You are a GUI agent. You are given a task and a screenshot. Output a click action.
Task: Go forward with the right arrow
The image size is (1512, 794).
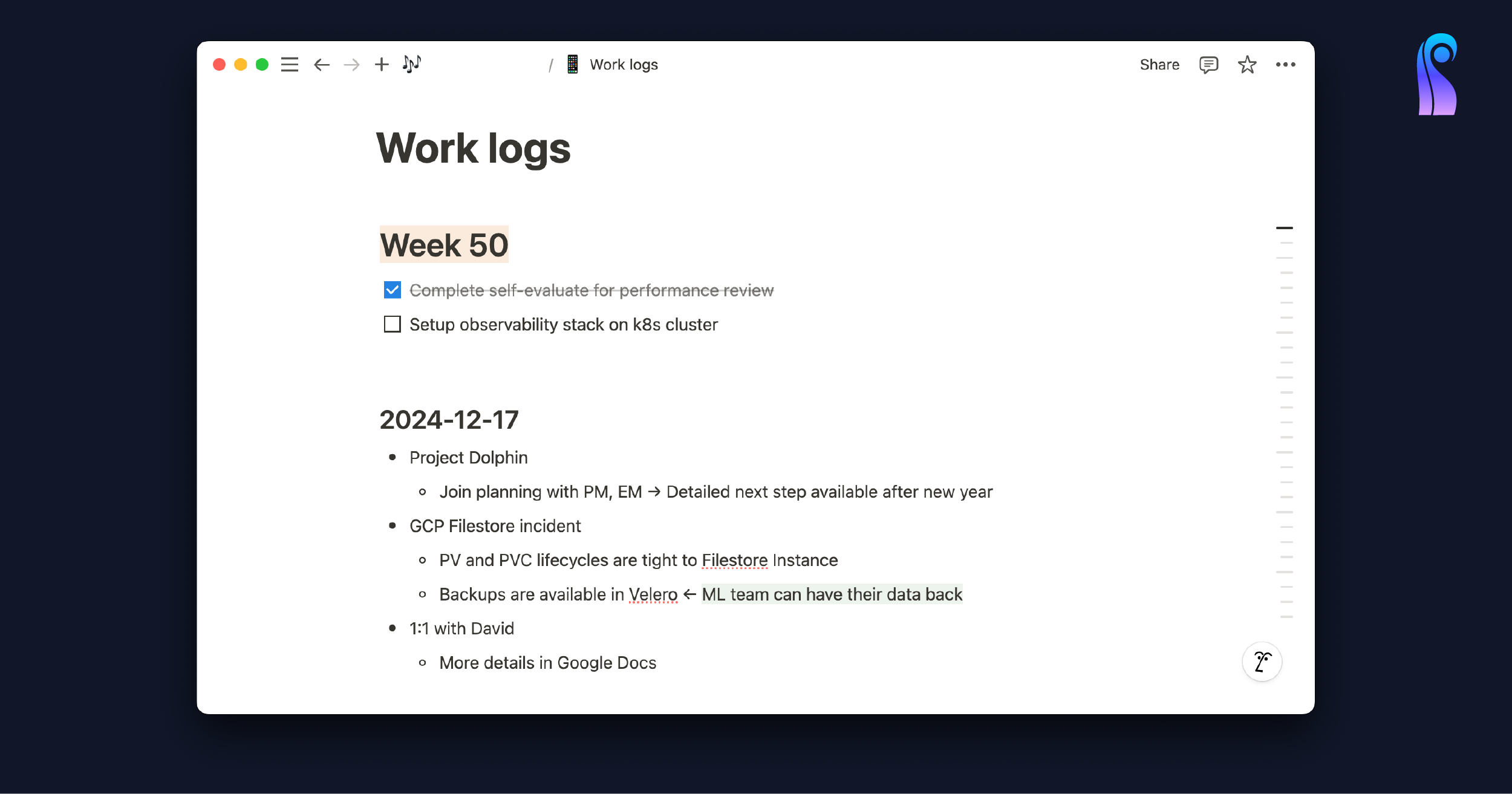coord(351,65)
